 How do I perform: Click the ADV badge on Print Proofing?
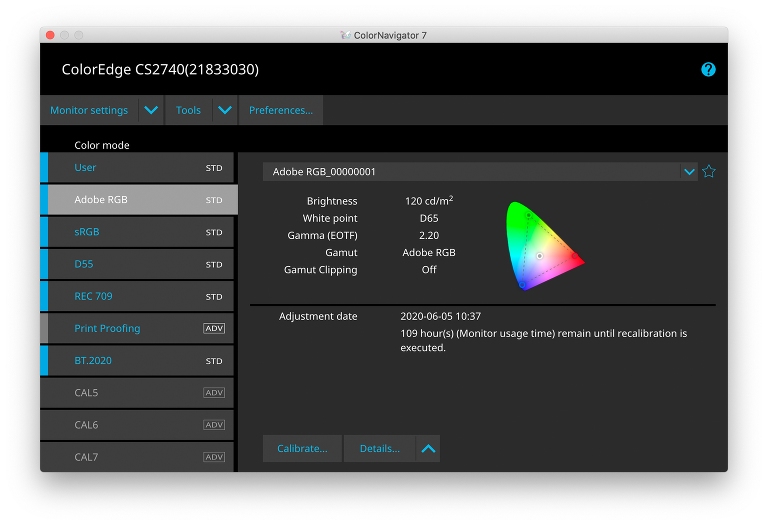click(214, 328)
